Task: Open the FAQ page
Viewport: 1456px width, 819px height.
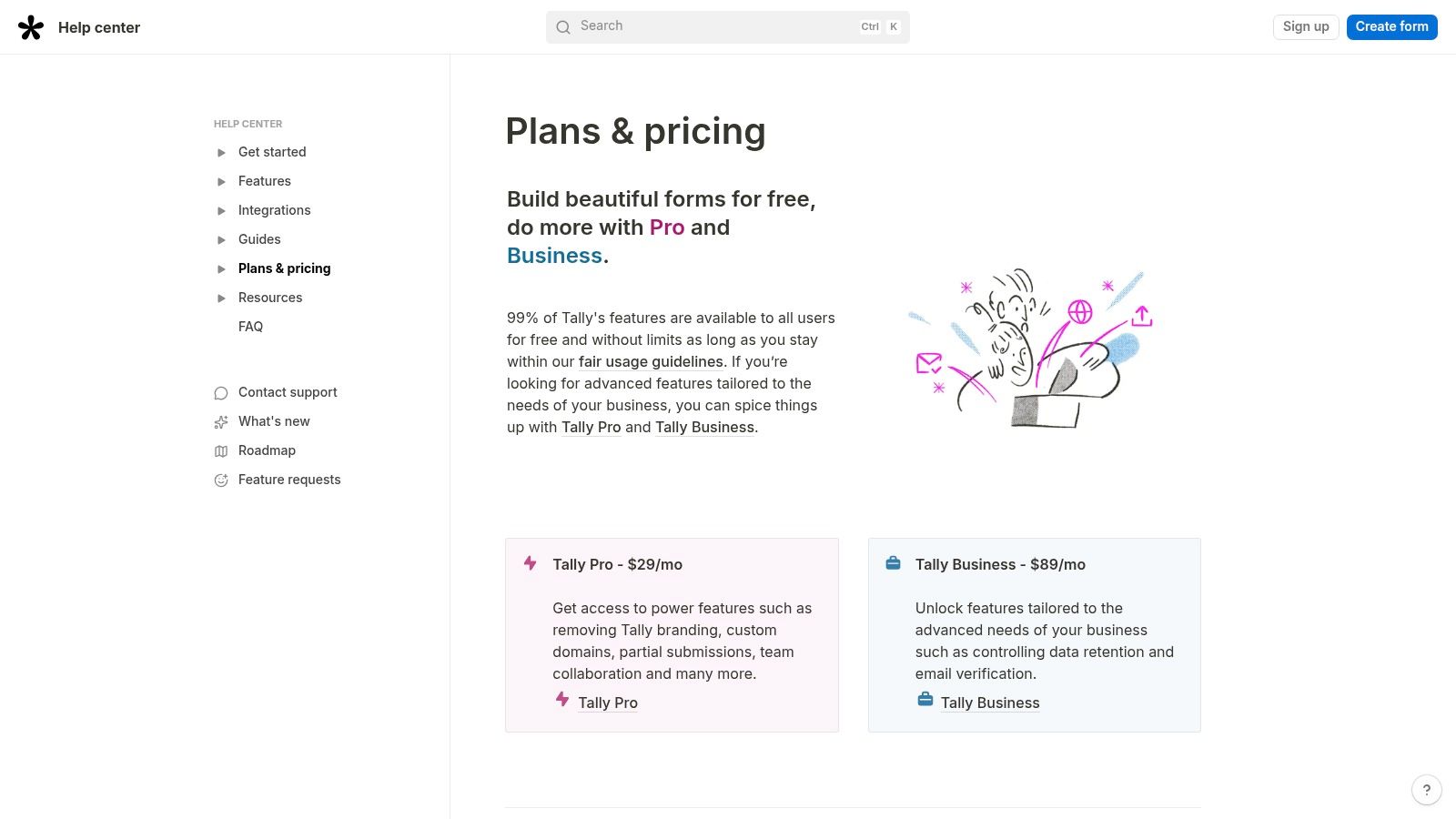Action: 250,326
